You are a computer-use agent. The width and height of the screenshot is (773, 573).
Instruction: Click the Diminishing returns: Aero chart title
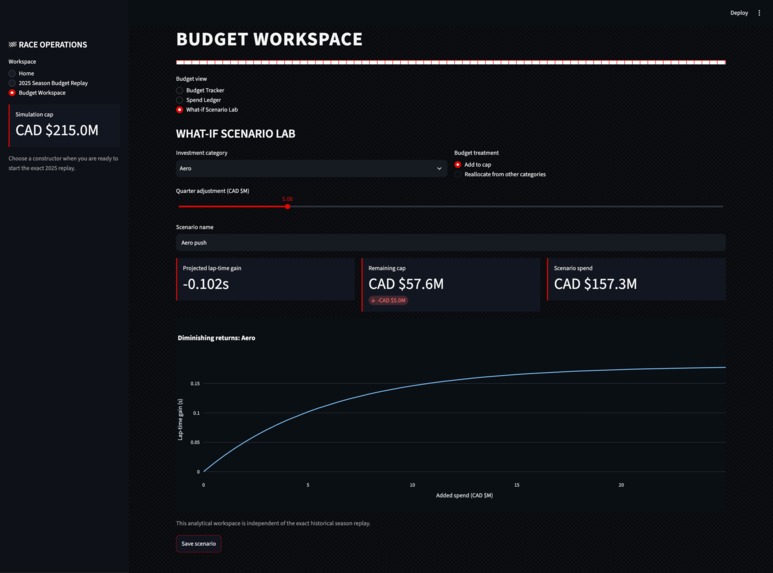pyautogui.click(x=216, y=338)
